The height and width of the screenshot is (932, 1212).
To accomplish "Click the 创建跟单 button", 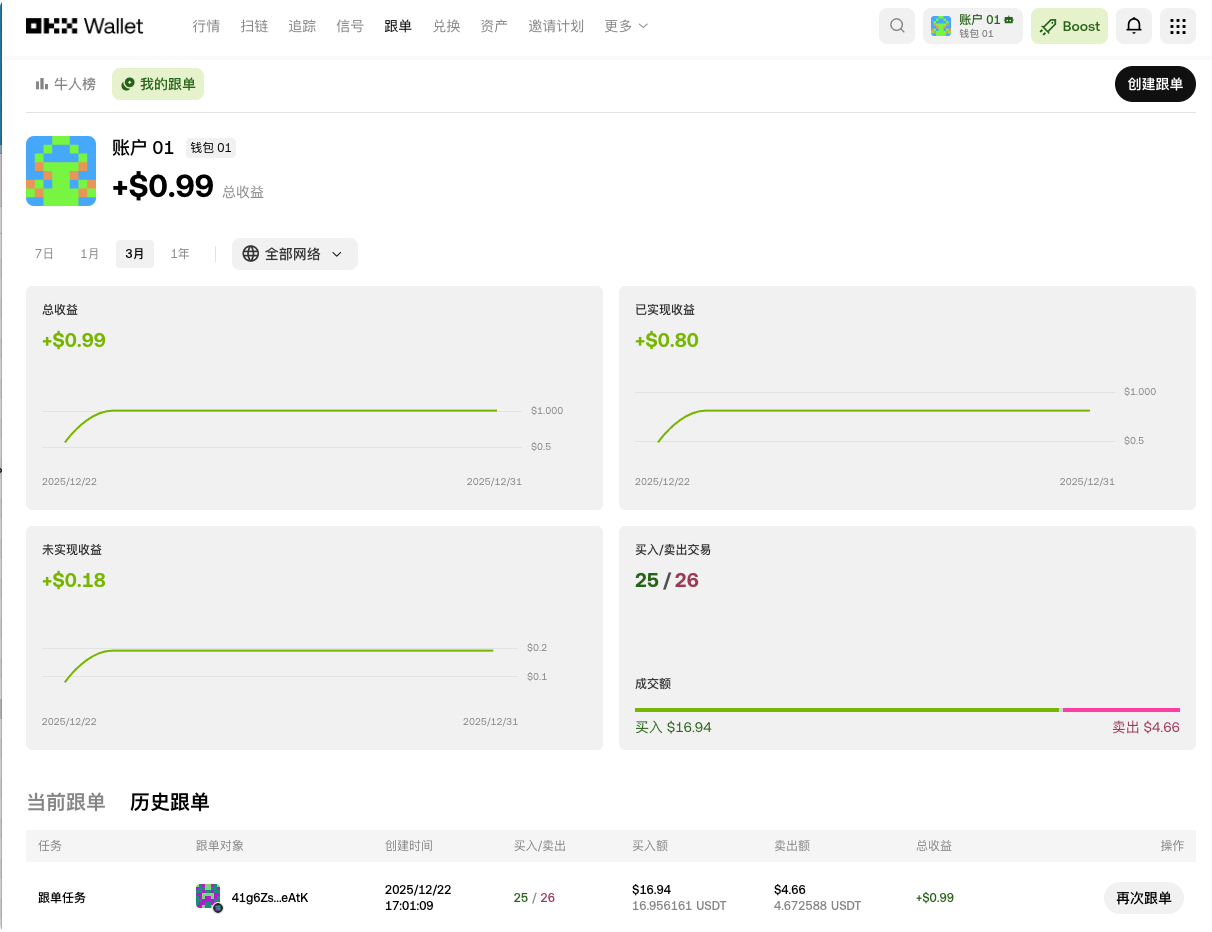I will tap(1154, 84).
